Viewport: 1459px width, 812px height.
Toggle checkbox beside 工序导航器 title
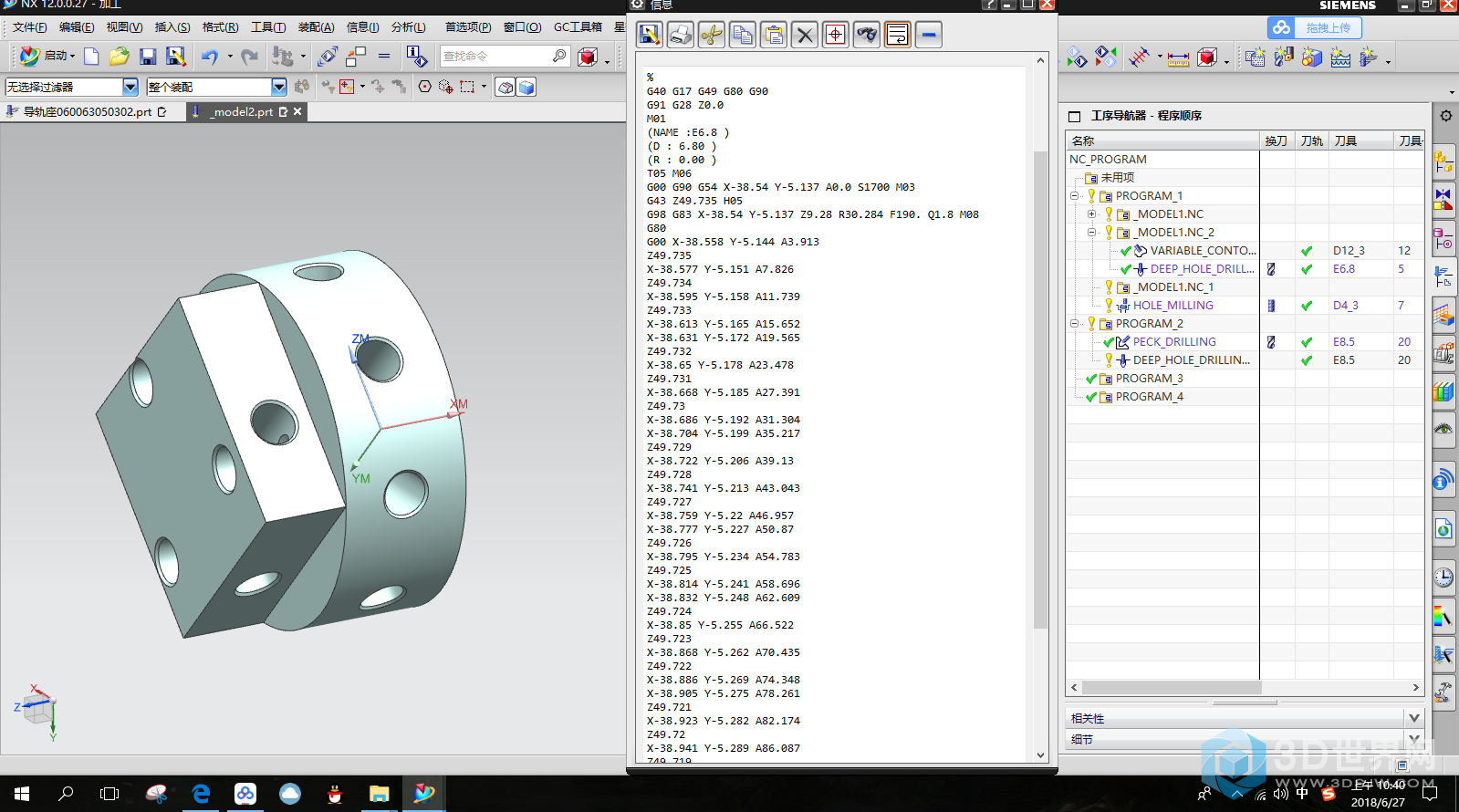click(x=1074, y=116)
